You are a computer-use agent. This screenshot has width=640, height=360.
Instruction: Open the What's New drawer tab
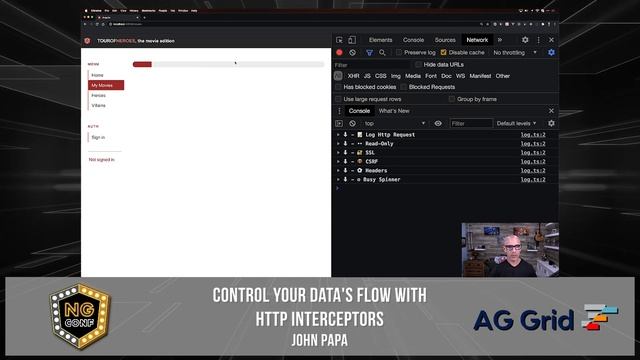394,111
